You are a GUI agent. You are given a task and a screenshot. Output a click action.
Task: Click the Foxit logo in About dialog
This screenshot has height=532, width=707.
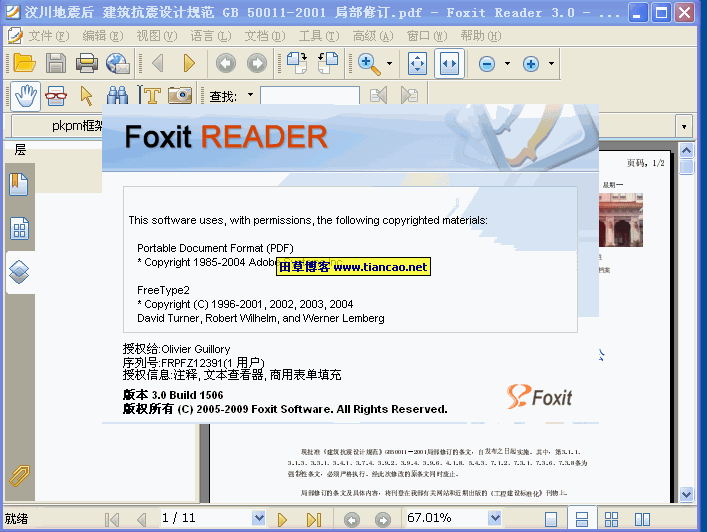[x=539, y=397]
